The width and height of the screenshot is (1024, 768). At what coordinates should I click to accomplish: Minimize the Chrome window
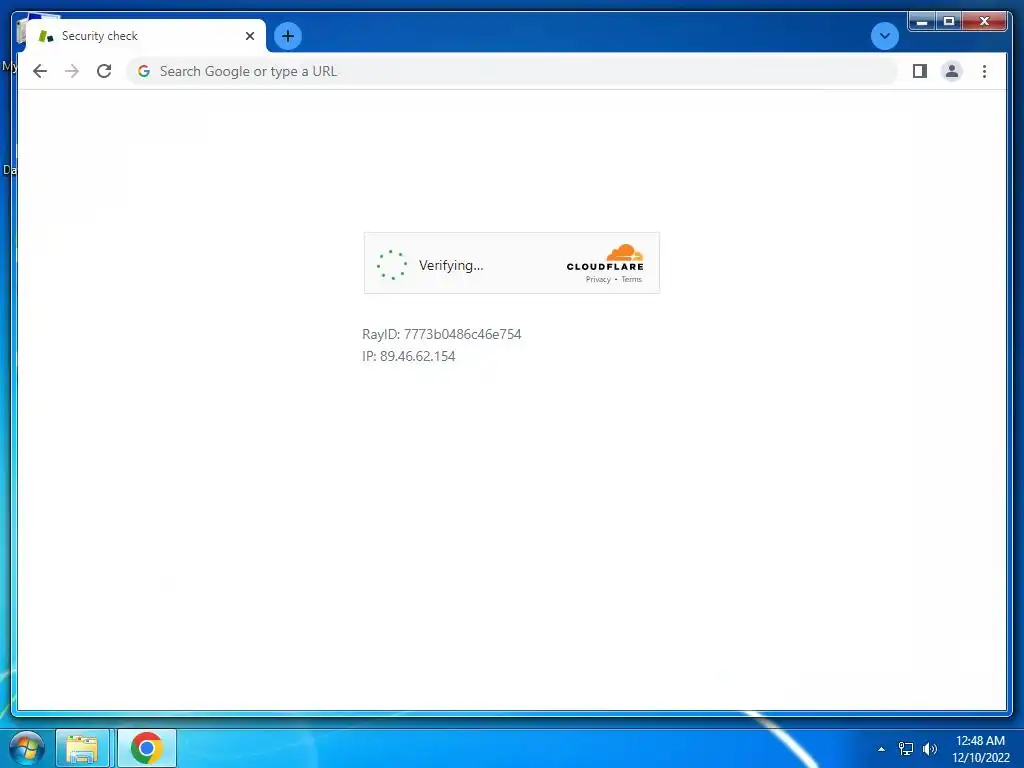pos(922,22)
